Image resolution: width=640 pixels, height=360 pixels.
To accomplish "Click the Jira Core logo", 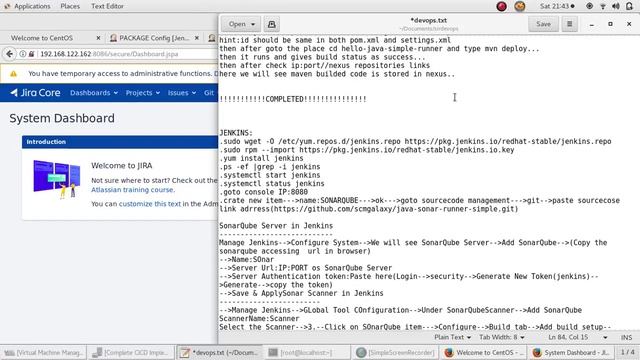I will (x=35, y=93).
